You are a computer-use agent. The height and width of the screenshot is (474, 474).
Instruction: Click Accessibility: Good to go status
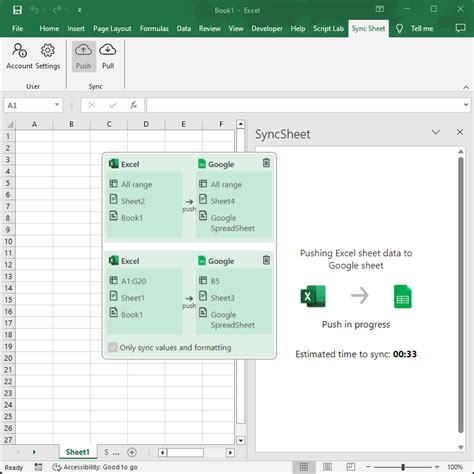tap(95, 467)
